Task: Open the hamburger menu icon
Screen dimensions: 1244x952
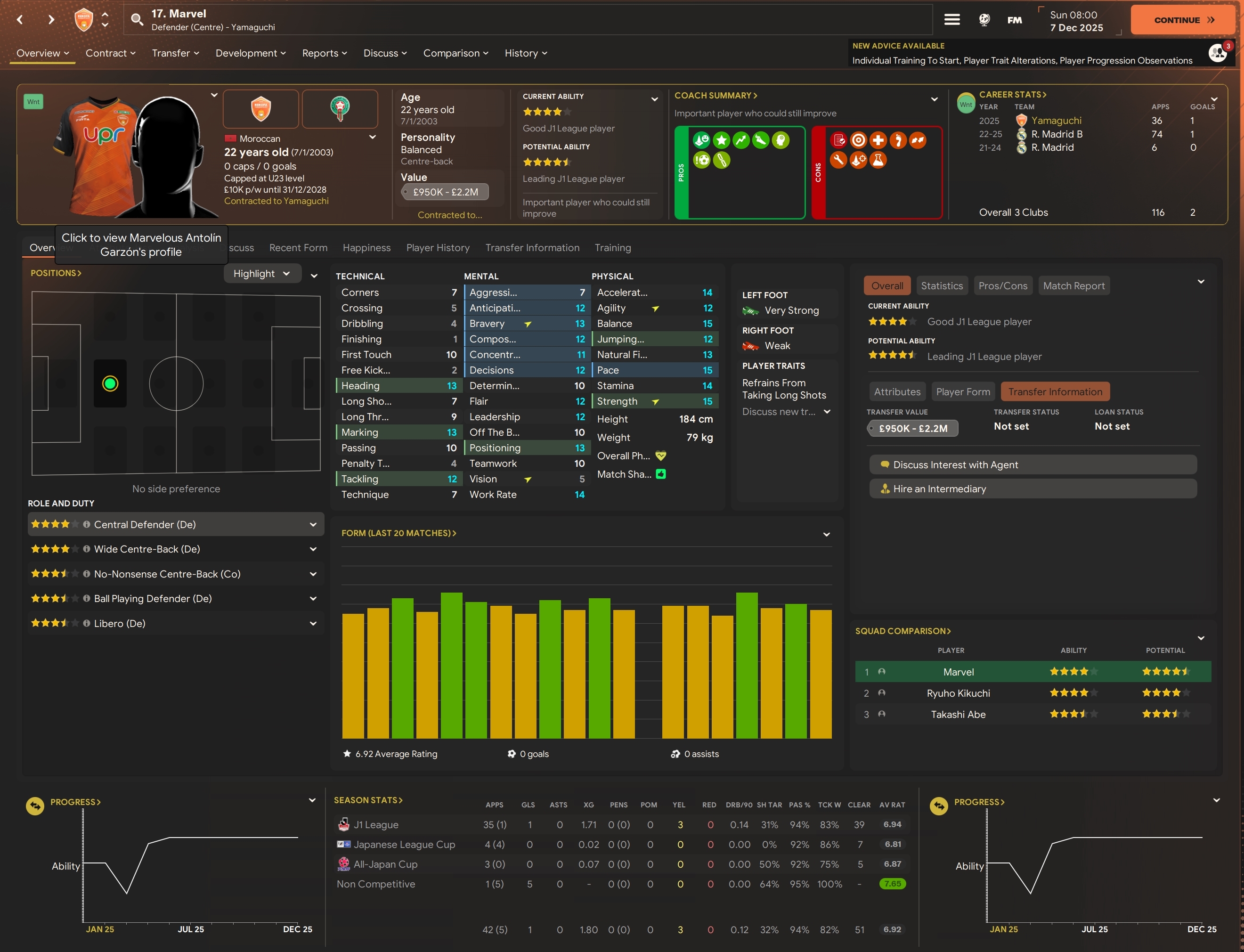Action: 951,20
